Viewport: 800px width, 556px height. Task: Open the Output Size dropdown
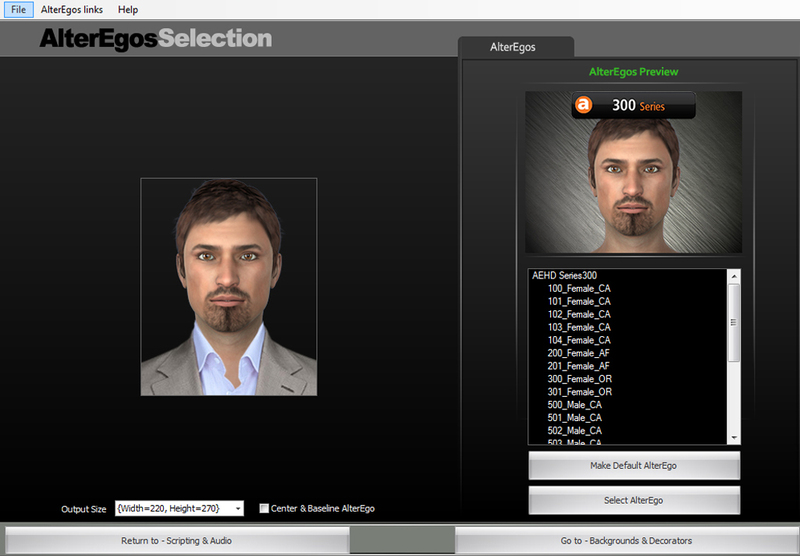[238, 509]
